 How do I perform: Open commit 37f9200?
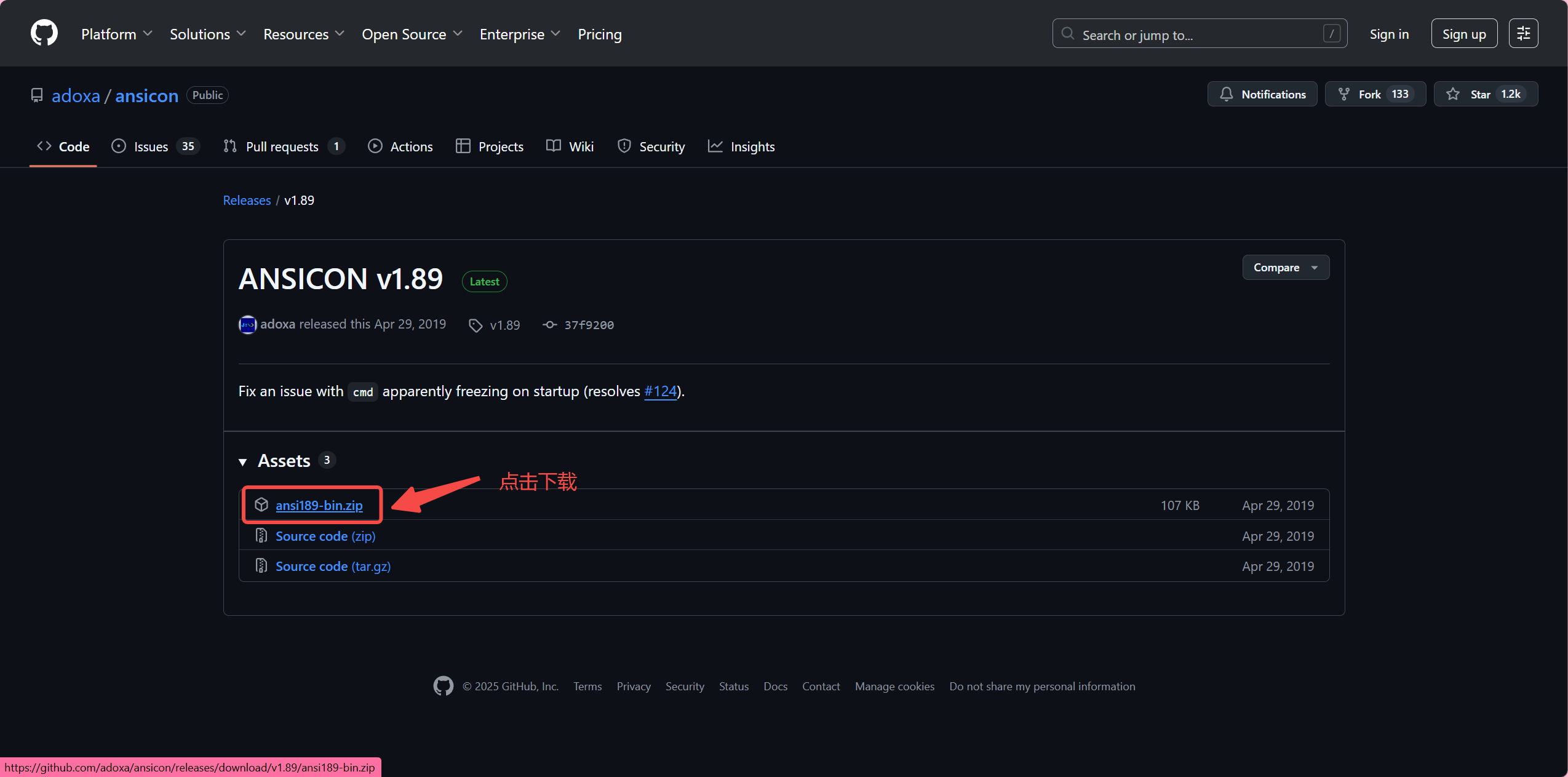coord(588,325)
